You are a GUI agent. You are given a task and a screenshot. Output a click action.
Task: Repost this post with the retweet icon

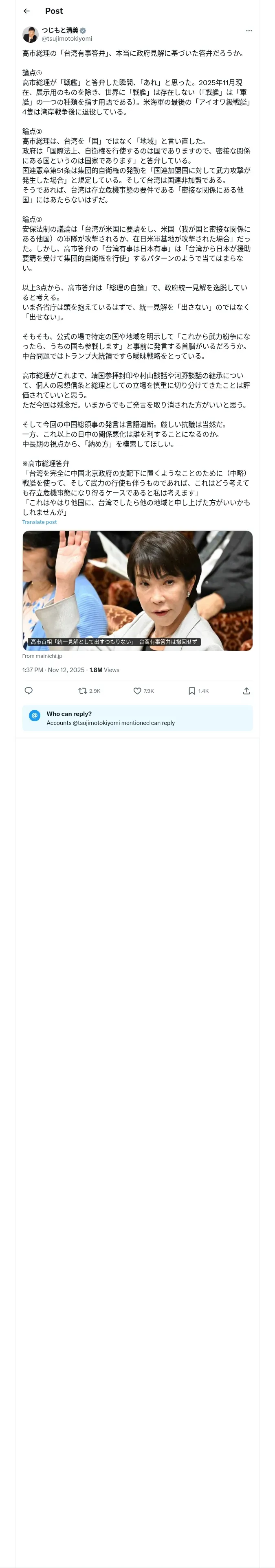click(83, 690)
